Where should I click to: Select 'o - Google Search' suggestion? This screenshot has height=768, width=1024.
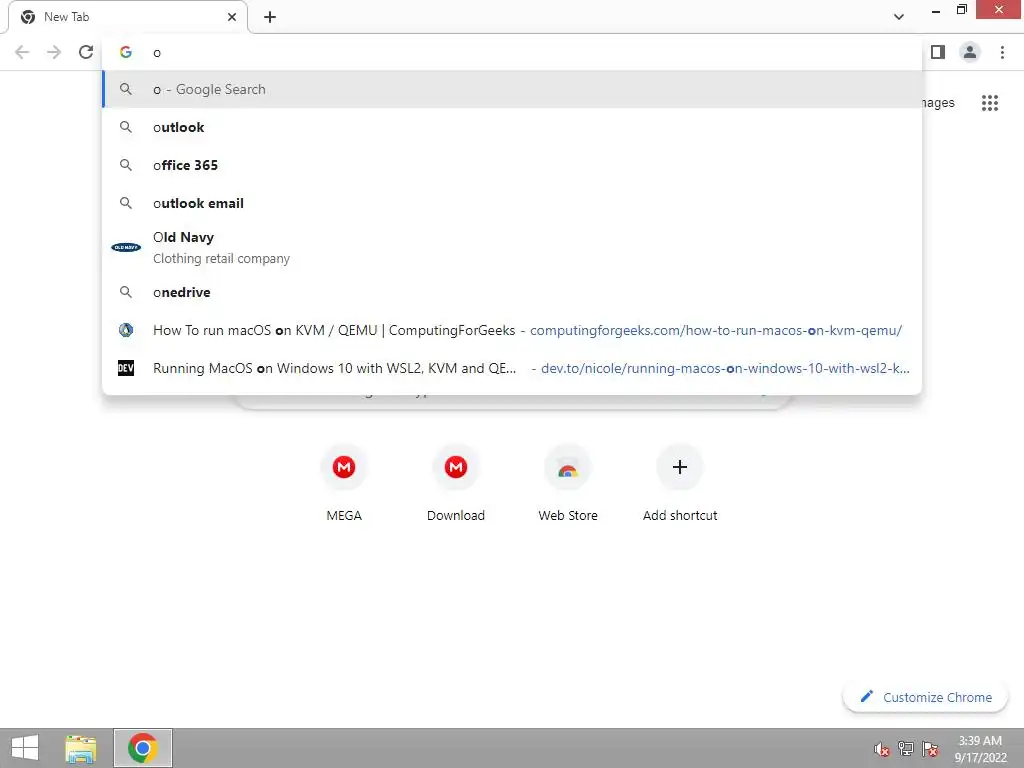click(512, 89)
